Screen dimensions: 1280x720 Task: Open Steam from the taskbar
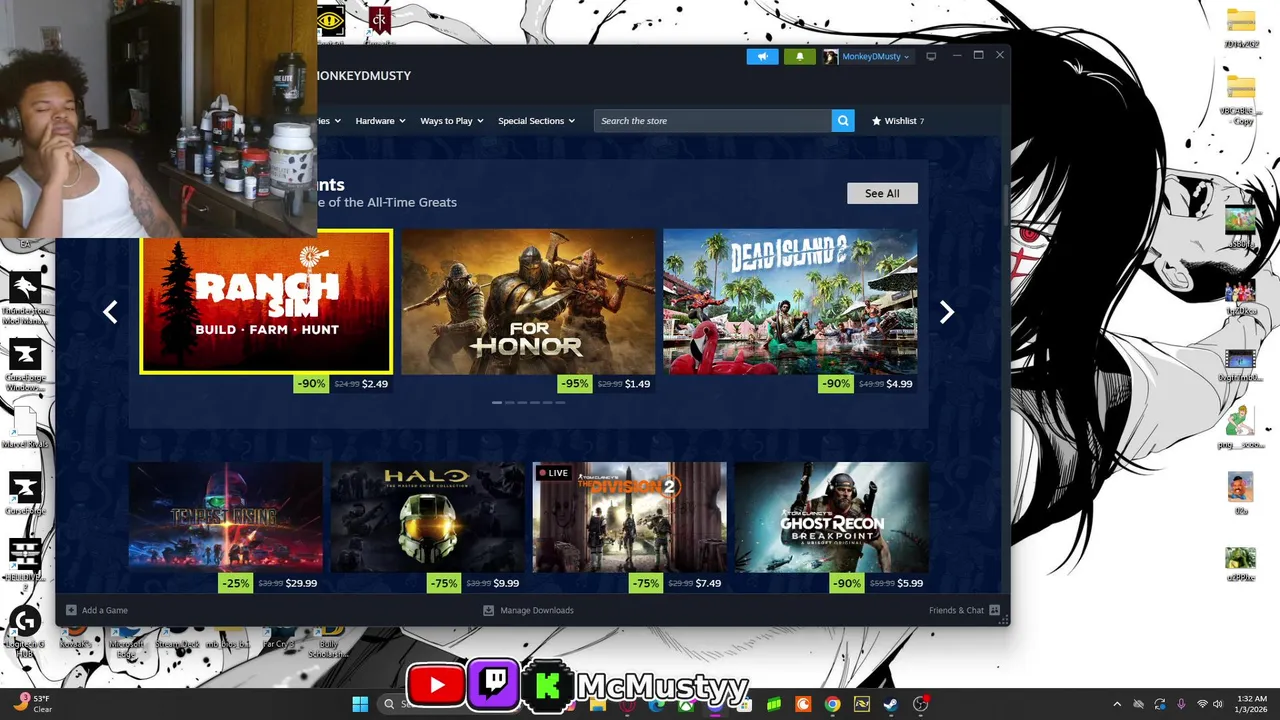[x=890, y=704]
